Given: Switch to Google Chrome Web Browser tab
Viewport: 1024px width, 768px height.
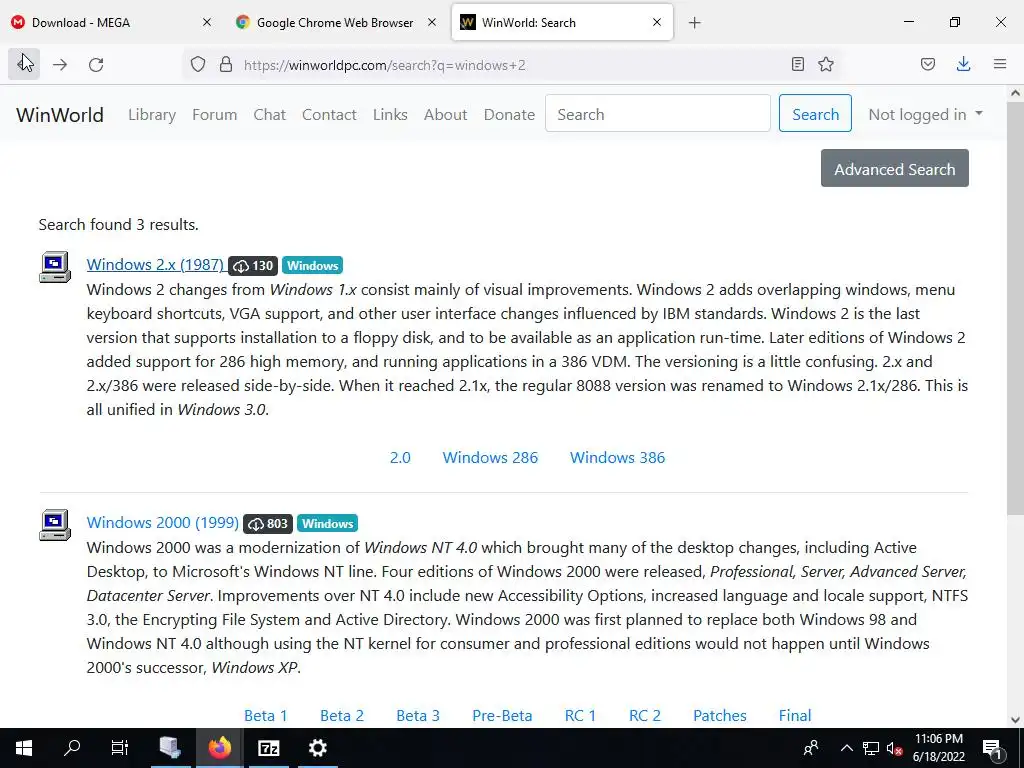Looking at the screenshot, I should tap(336, 23).
